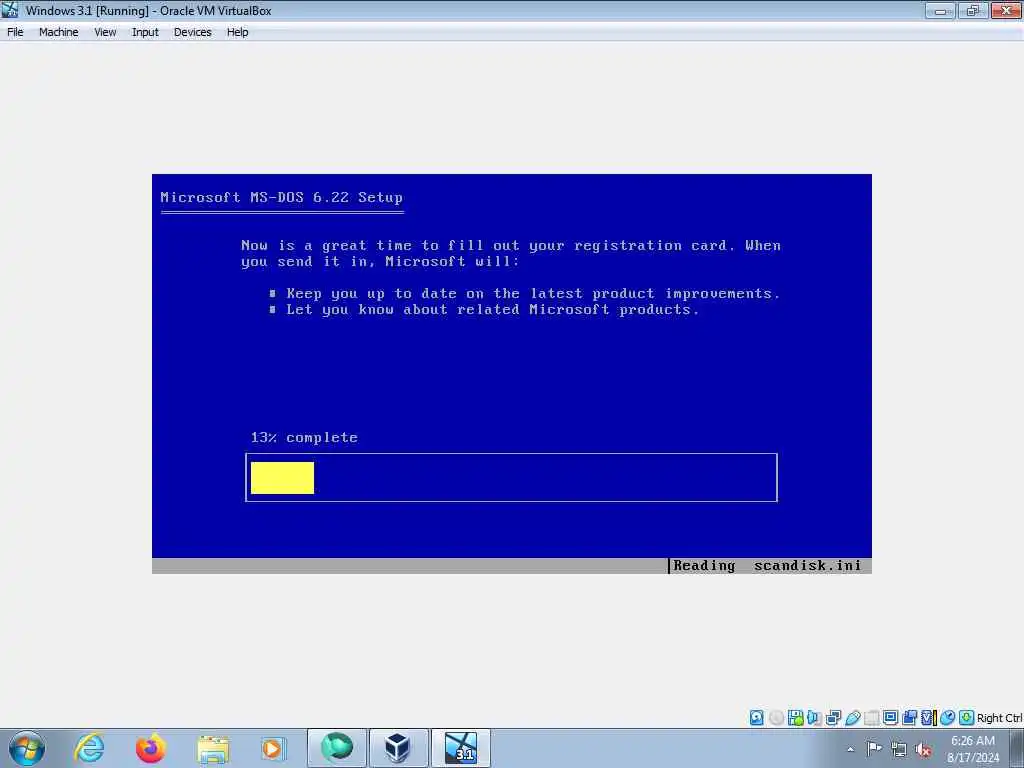Viewport: 1024px width, 768px height.
Task: Launch Internet Explorer from taskbar
Action: point(89,748)
